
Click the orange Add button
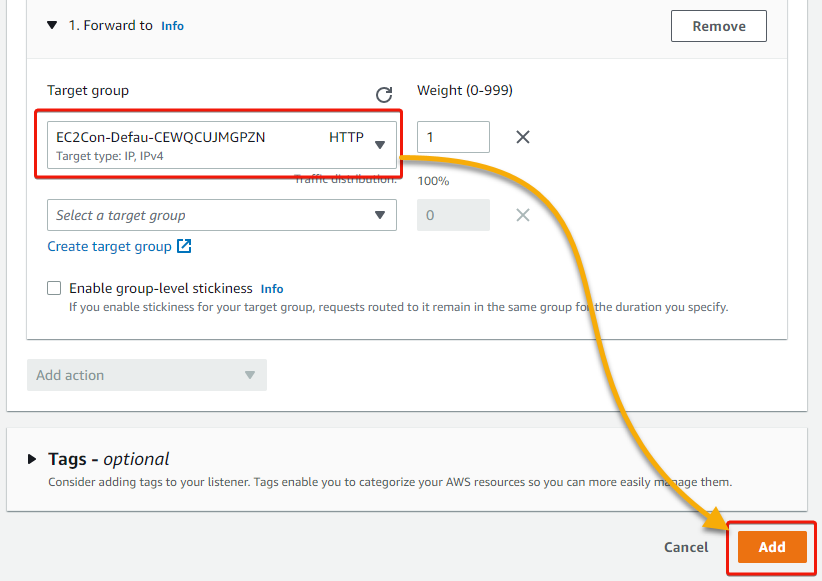(772, 547)
